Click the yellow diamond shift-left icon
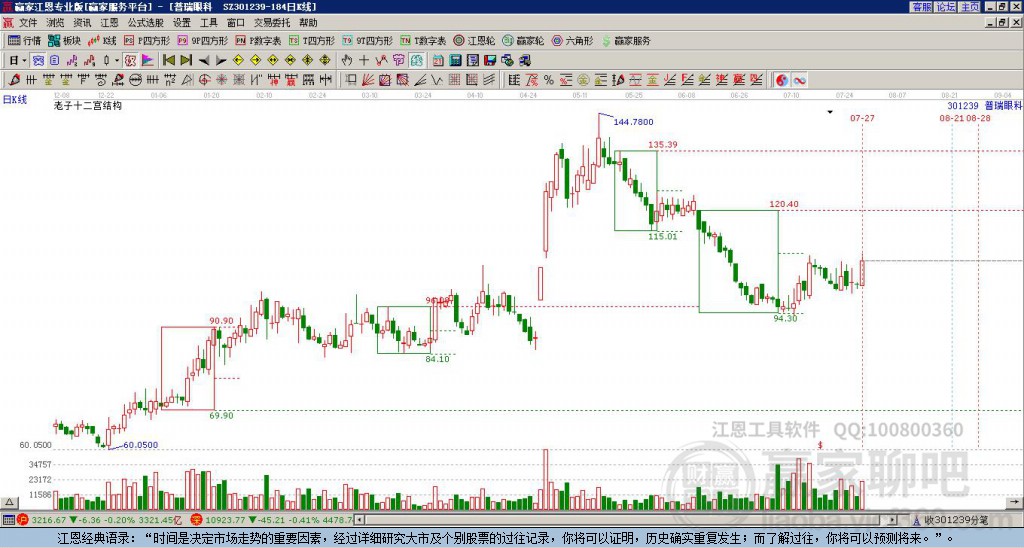Screen dimensions: 1024x548 pyautogui.click(x=238, y=61)
